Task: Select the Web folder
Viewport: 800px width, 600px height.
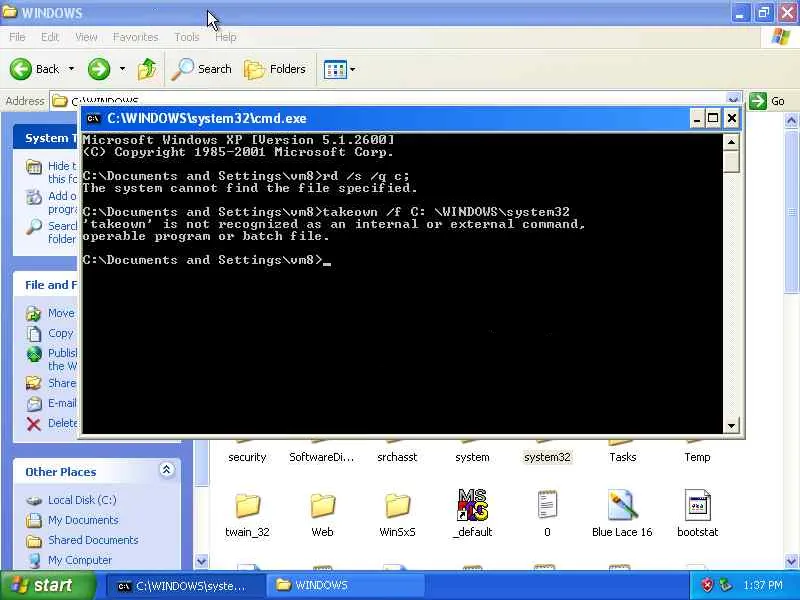Action: click(x=322, y=514)
